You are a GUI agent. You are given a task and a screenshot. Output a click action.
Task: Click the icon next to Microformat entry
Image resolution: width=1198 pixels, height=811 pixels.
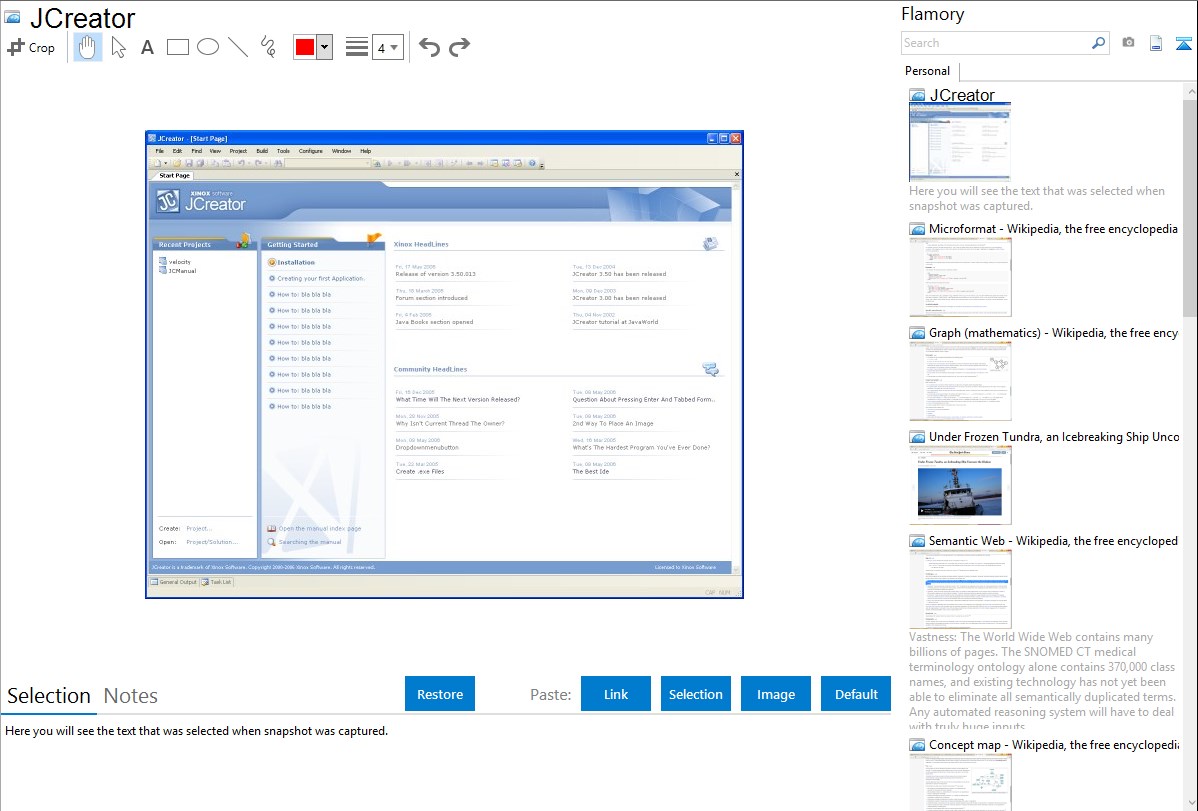pos(918,229)
